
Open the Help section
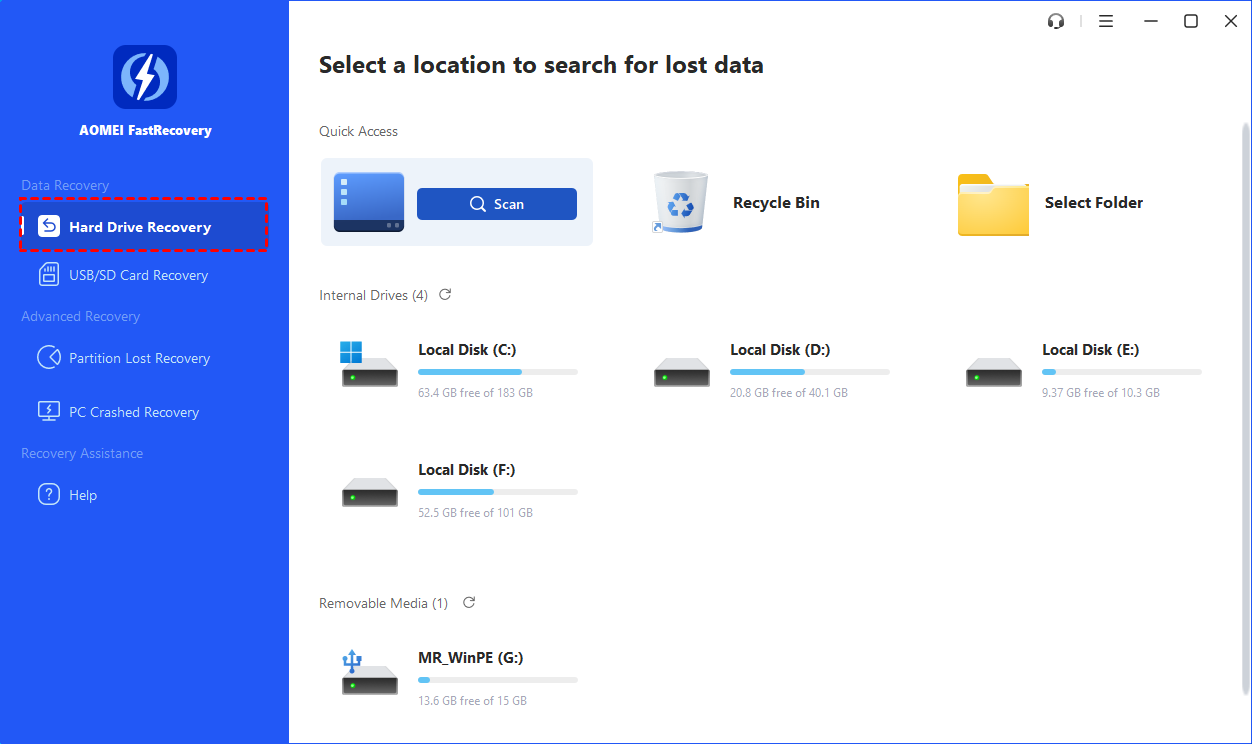click(82, 495)
